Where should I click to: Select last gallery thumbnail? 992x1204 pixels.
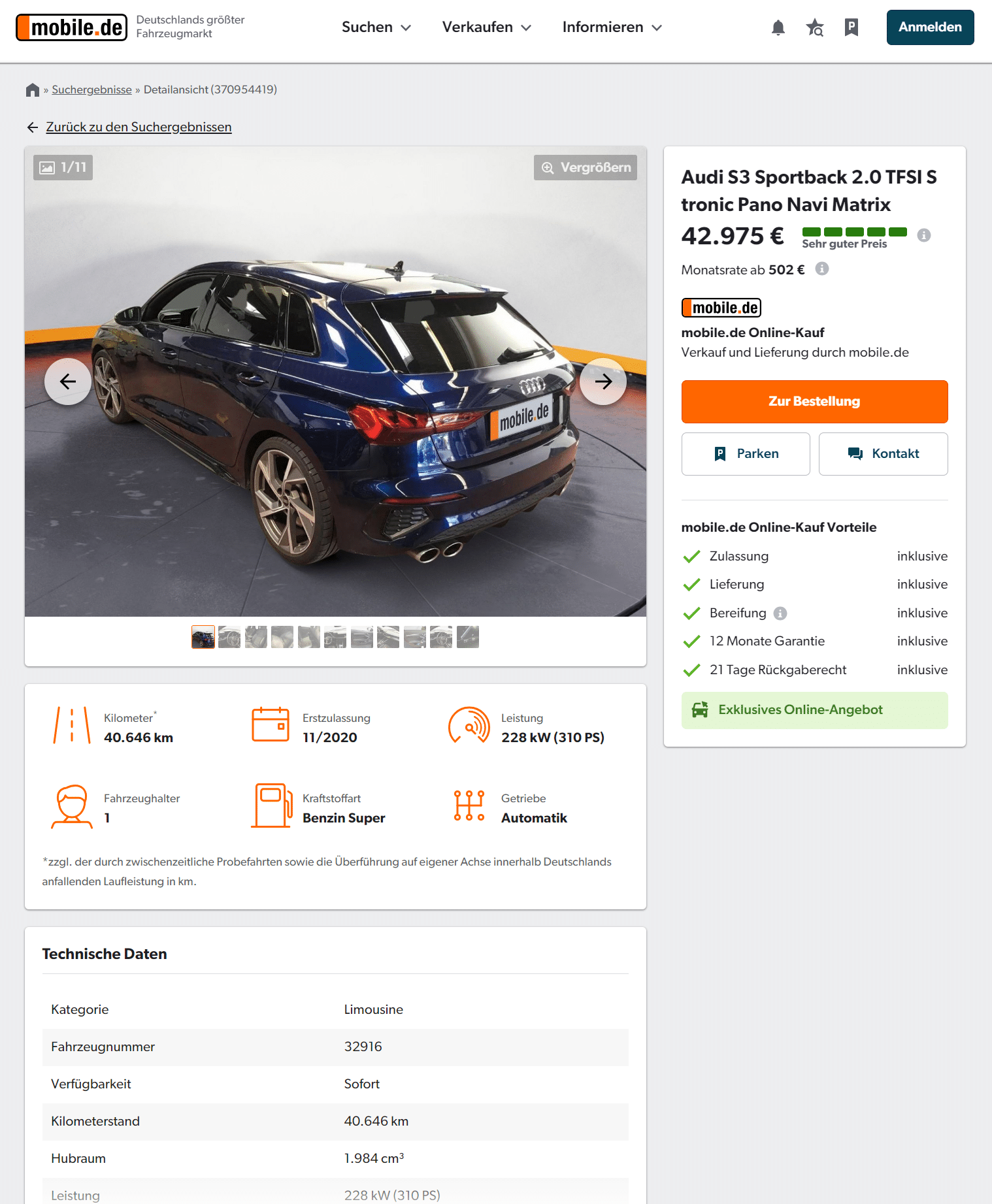(468, 637)
